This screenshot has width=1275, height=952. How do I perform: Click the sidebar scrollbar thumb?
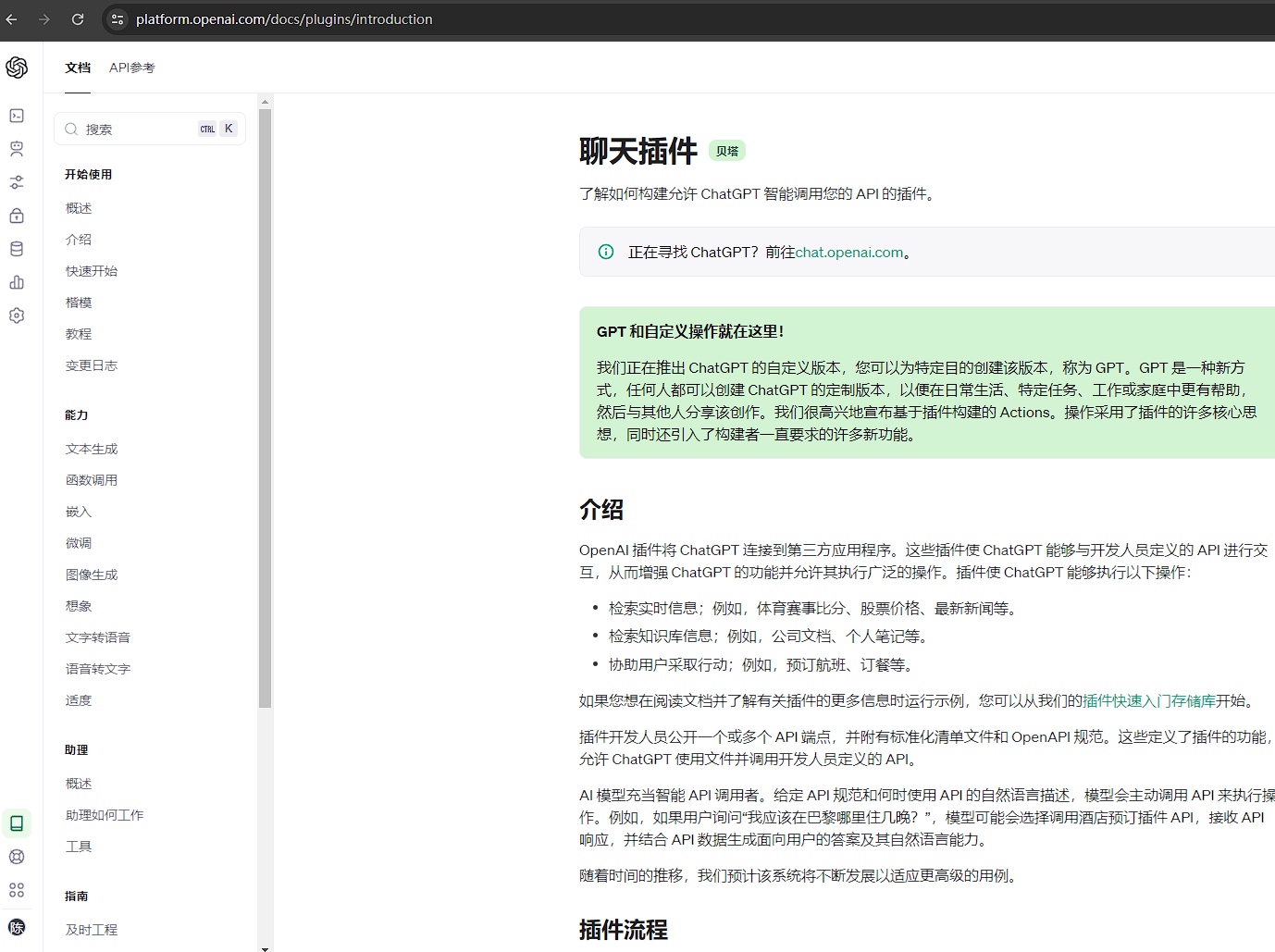266,408
